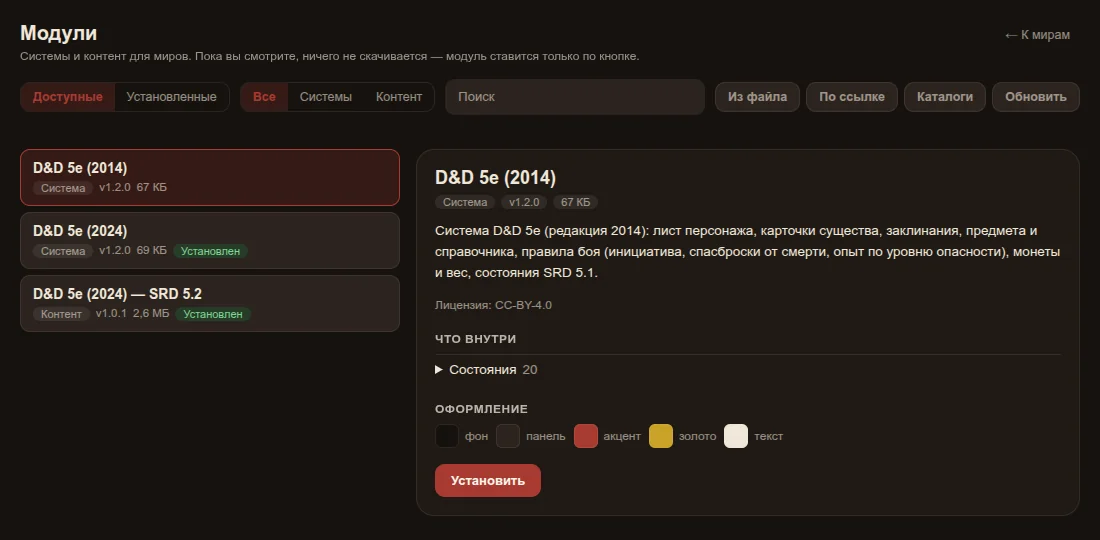
Task: Select the D&D 5e (2024) system module
Action: click(210, 241)
